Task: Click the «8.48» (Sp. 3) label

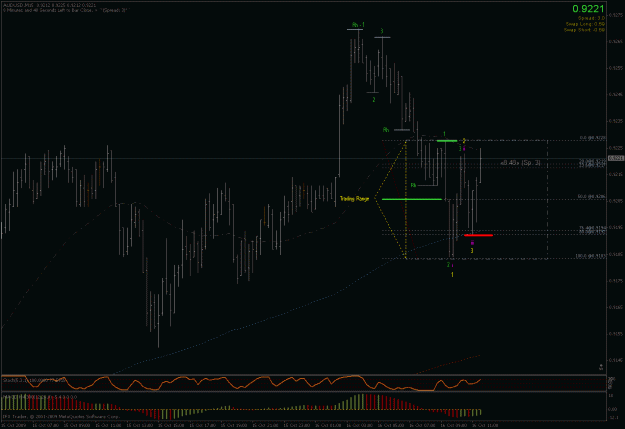Action: 521,163
